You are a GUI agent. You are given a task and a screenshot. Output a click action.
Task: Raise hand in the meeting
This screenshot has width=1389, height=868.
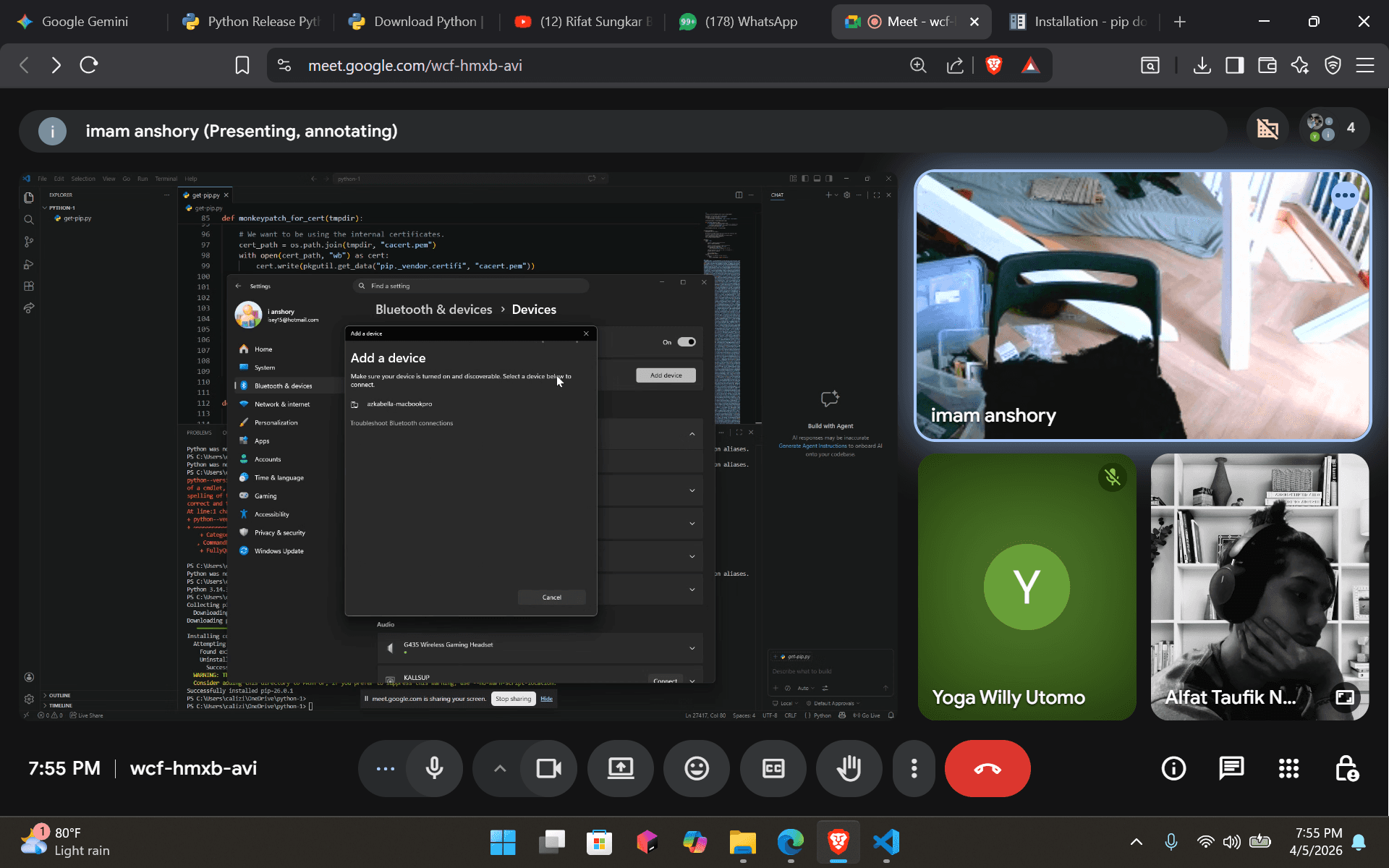pyautogui.click(x=849, y=768)
